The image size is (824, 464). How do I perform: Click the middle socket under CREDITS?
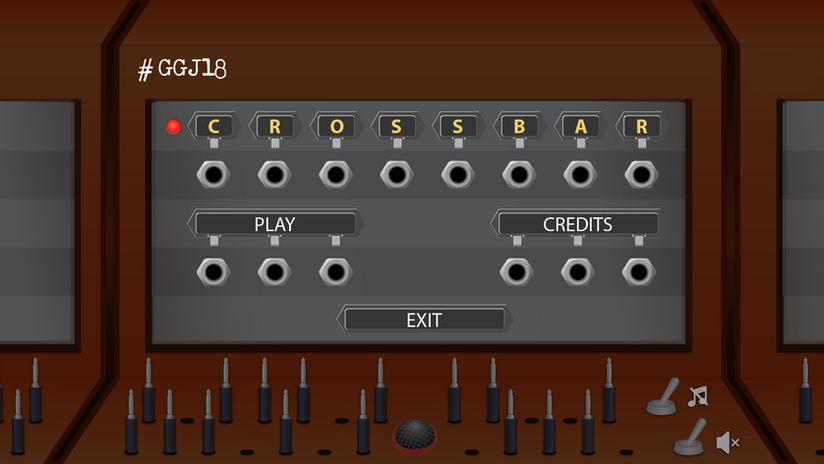click(x=578, y=272)
